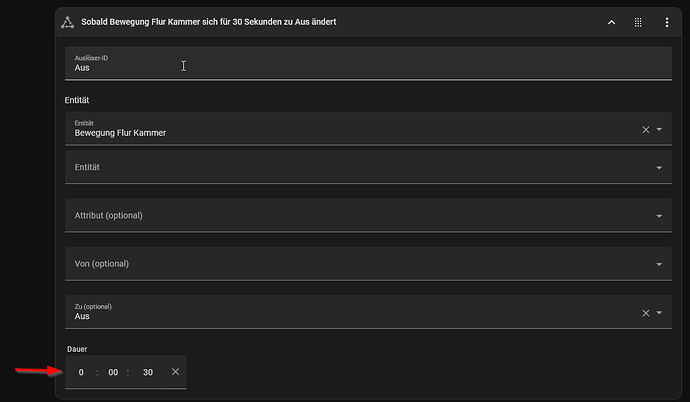Open the empty Entität dropdown
The height and width of the screenshot is (402, 690).
[x=368, y=167]
